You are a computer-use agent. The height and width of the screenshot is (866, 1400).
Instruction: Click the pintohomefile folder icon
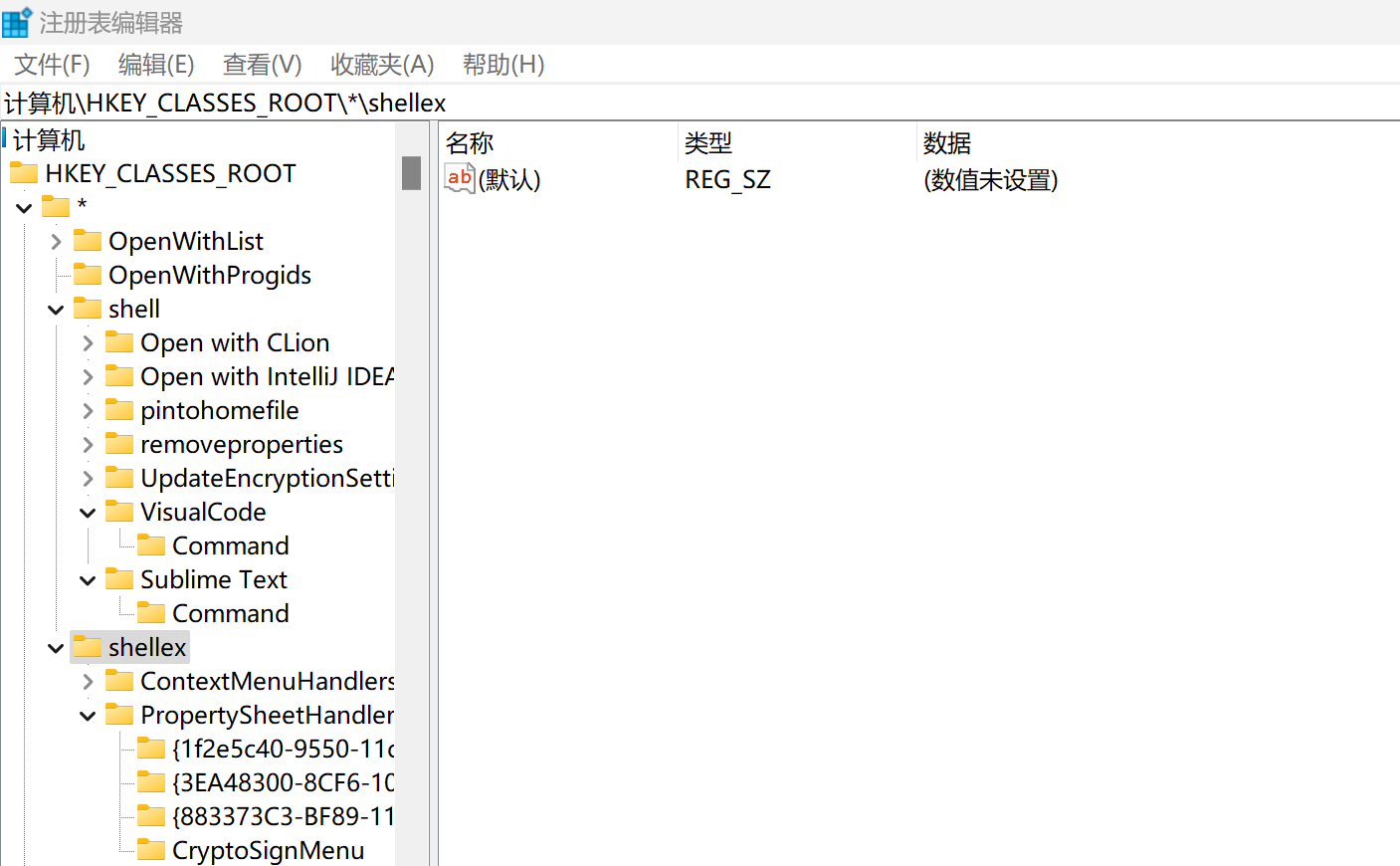pos(119,410)
